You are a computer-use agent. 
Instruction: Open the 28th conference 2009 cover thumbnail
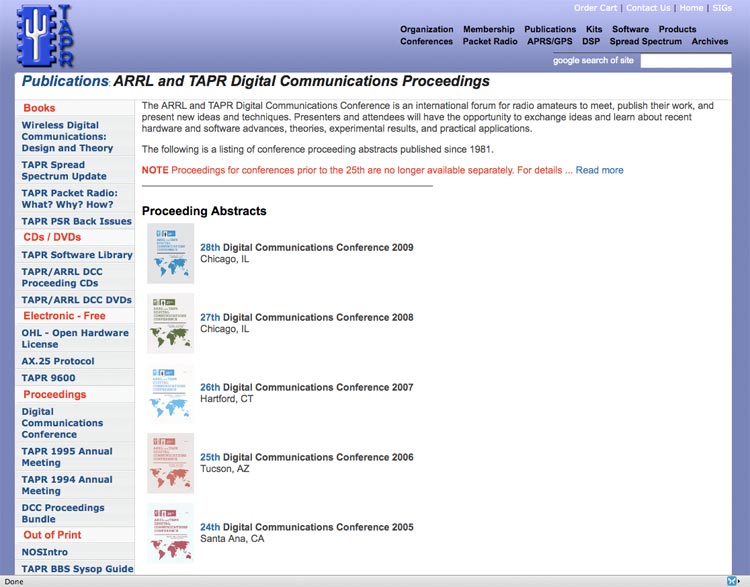[x=170, y=253]
